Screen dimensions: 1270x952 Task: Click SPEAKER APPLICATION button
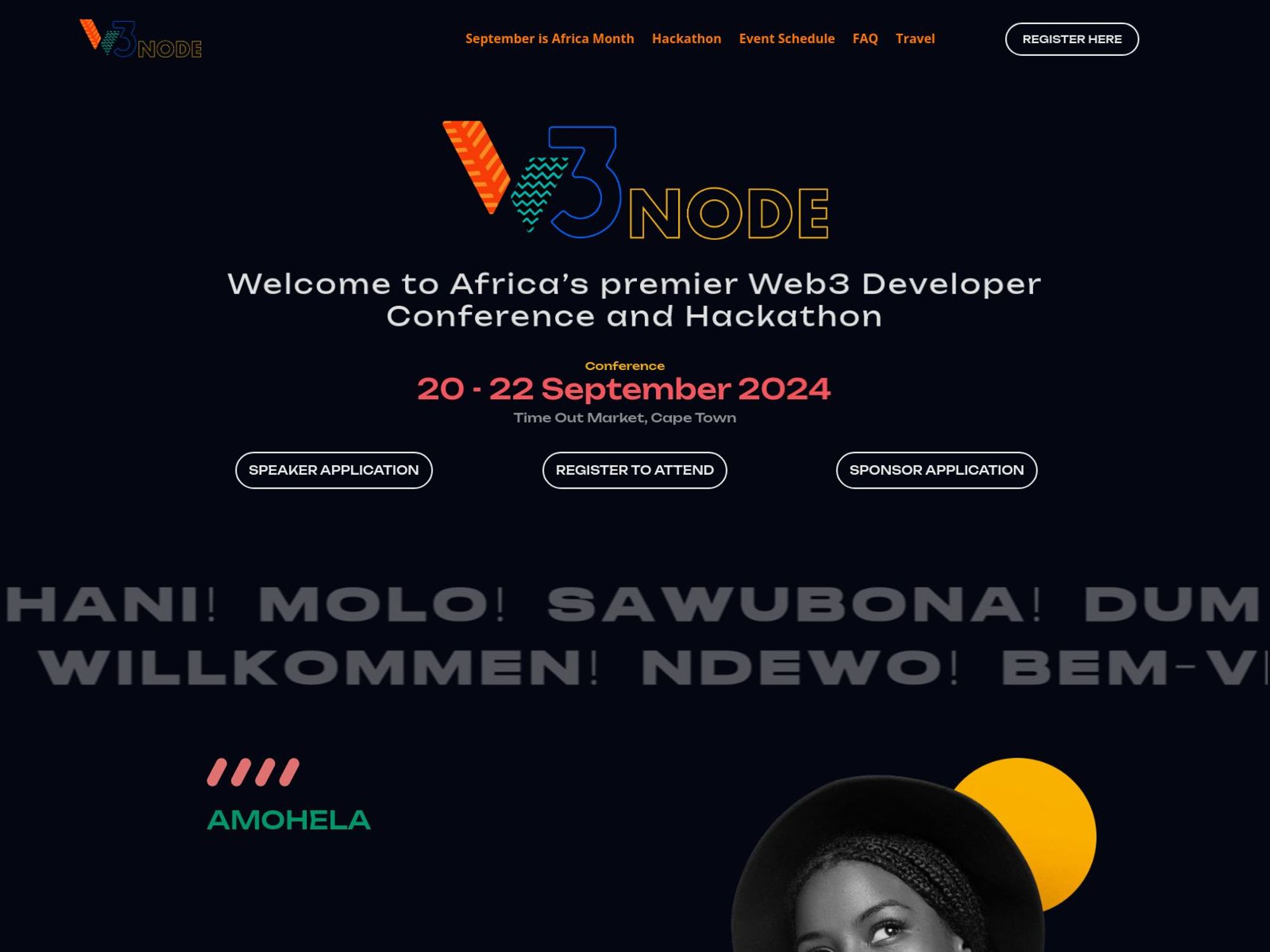[333, 470]
